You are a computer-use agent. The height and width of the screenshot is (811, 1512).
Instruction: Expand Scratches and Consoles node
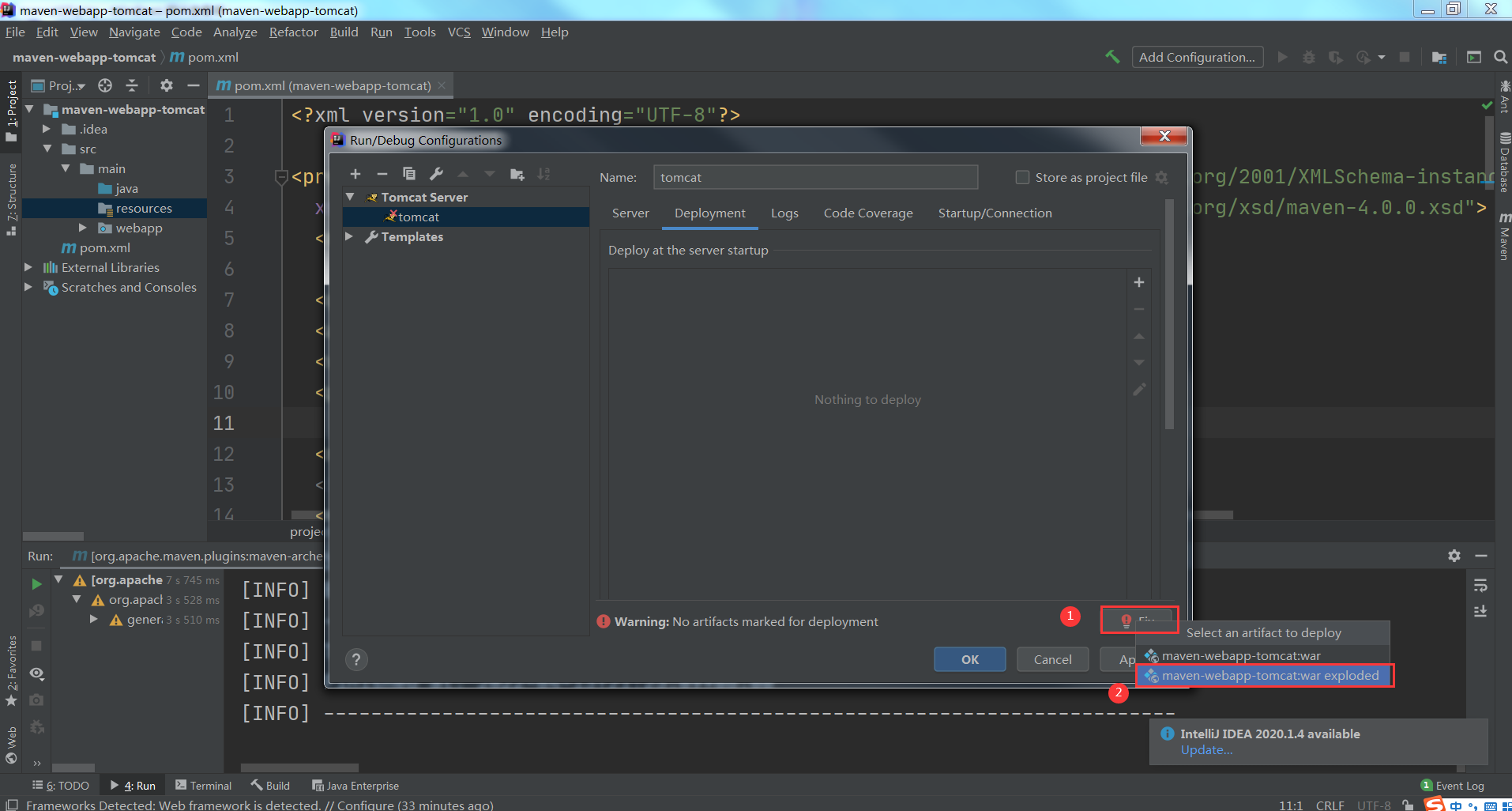(28, 287)
